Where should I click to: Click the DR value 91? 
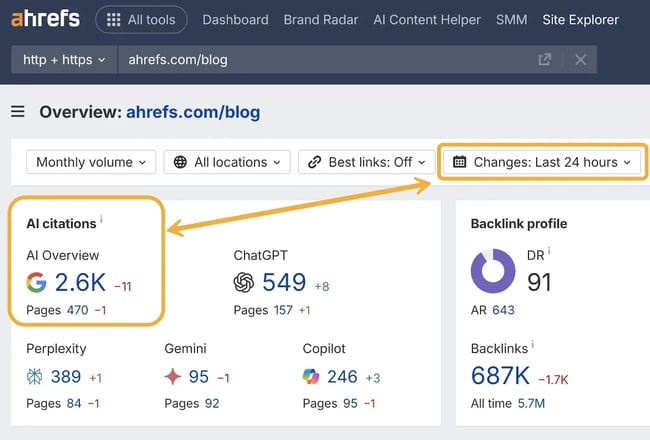pos(539,282)
